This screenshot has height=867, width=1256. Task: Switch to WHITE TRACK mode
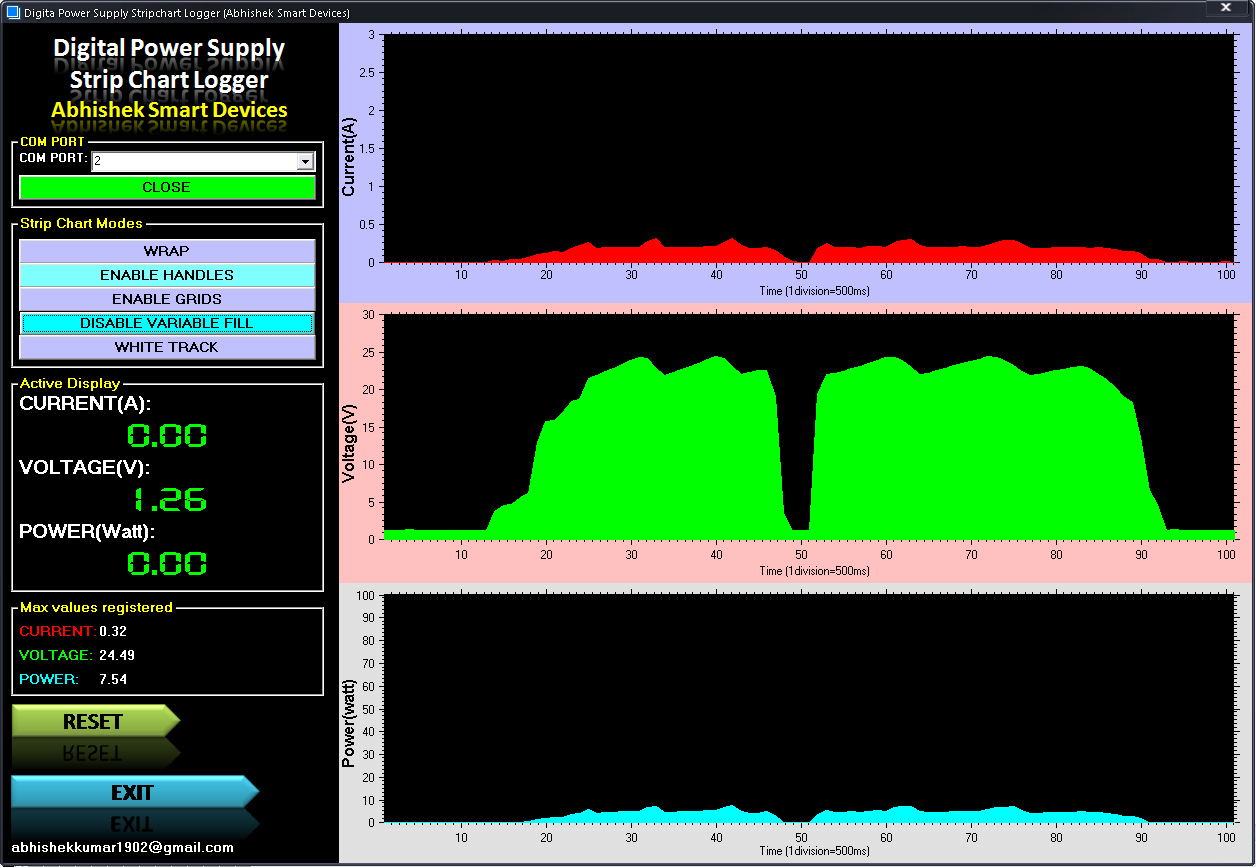167,347
